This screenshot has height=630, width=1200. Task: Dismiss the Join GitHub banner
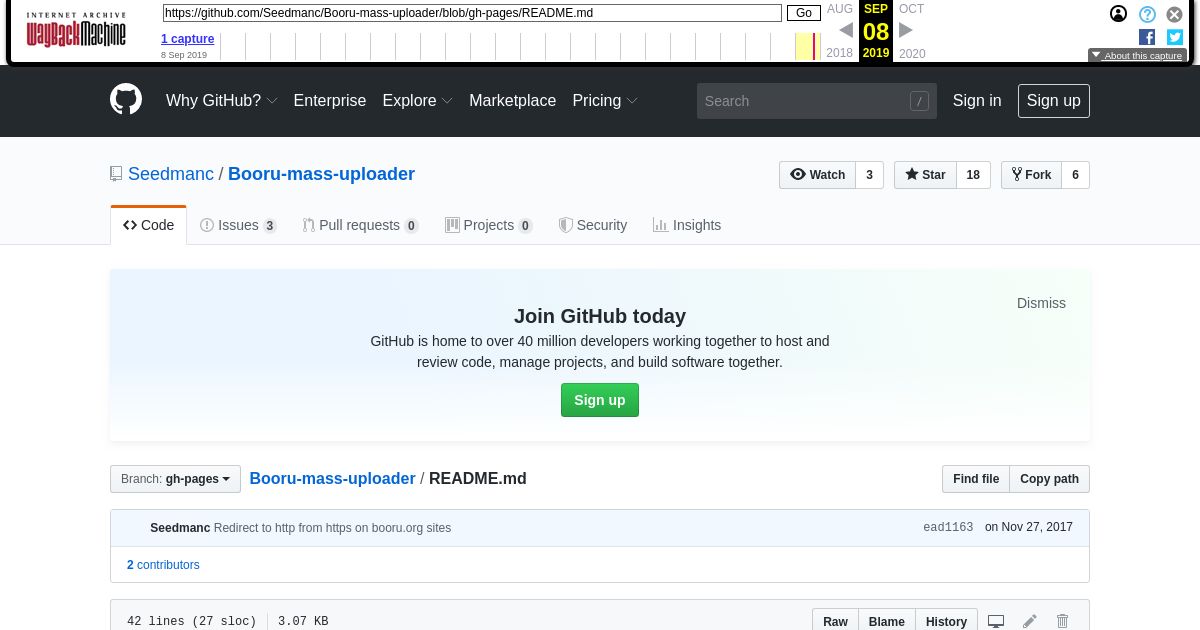coord(1041,303)
